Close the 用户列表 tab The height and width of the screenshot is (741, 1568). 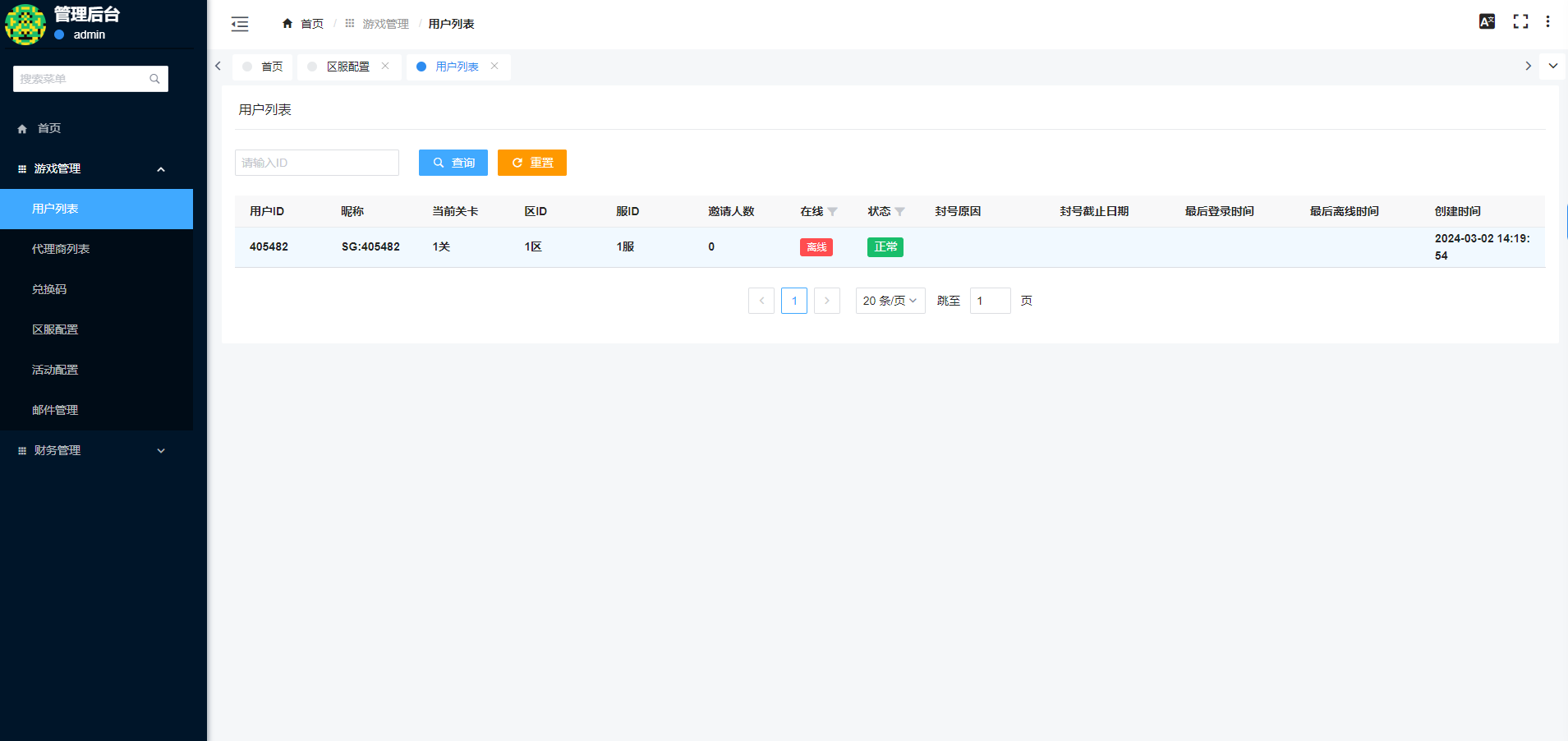[x=494, y=67]
